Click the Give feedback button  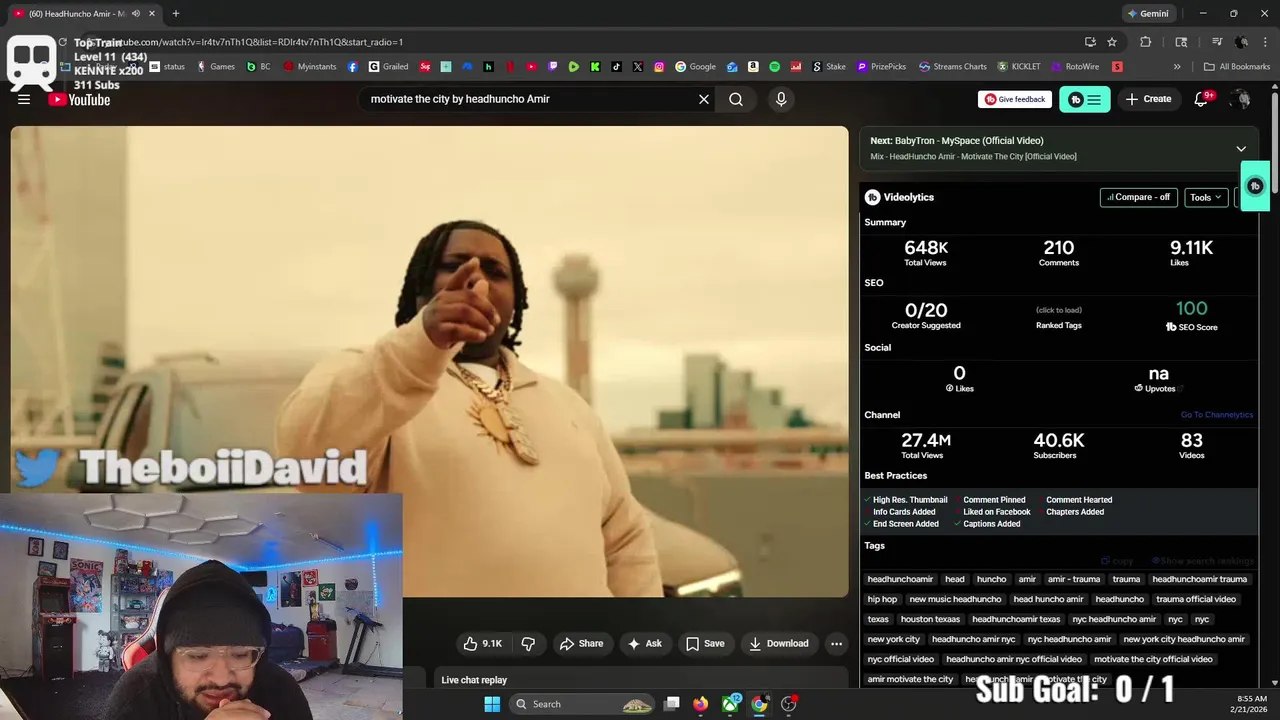click(1015, 99)
